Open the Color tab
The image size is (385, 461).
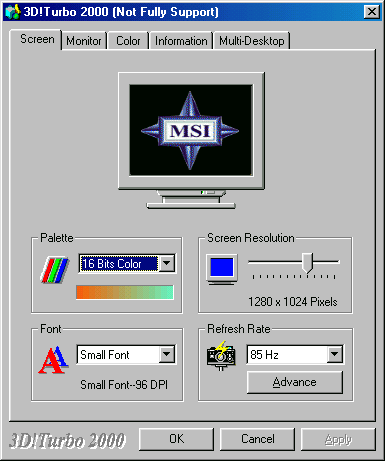(x=128, y=41)
